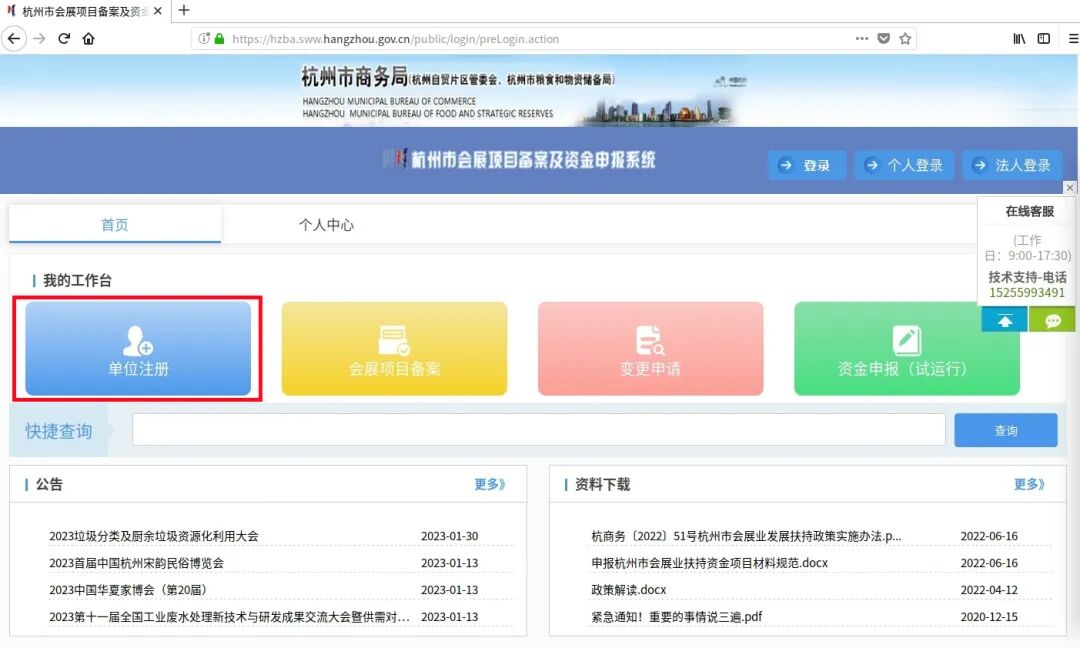Open 会展项目备案 exhibition filing module
This screenshot has height=648, width=1080.
tap(393, 348)
